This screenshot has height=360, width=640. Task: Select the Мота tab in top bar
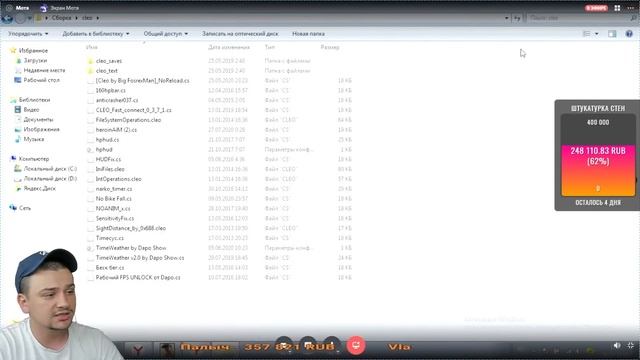tap(18, 8)
